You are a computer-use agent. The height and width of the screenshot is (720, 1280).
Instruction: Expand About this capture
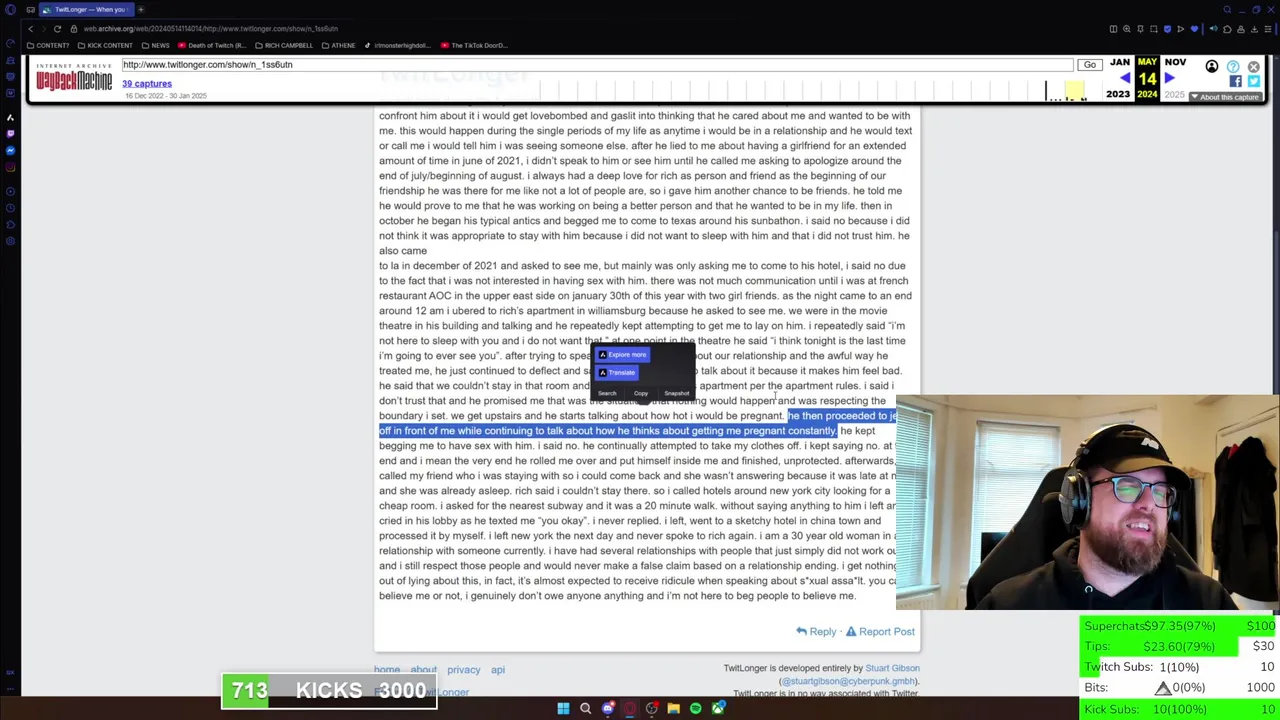tap(1225, 97)
